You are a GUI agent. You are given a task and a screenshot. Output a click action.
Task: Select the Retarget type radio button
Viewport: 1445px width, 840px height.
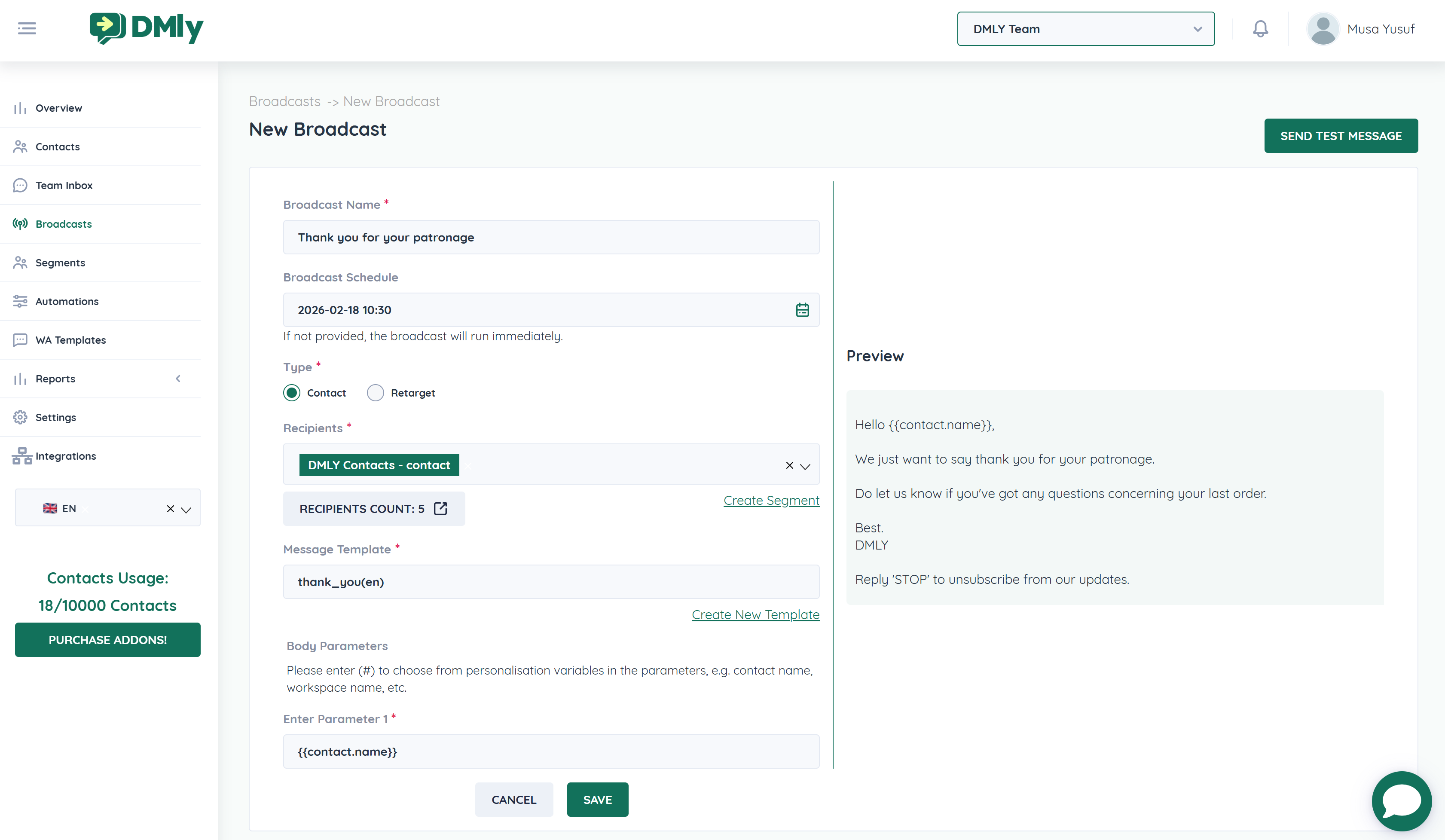376,393
